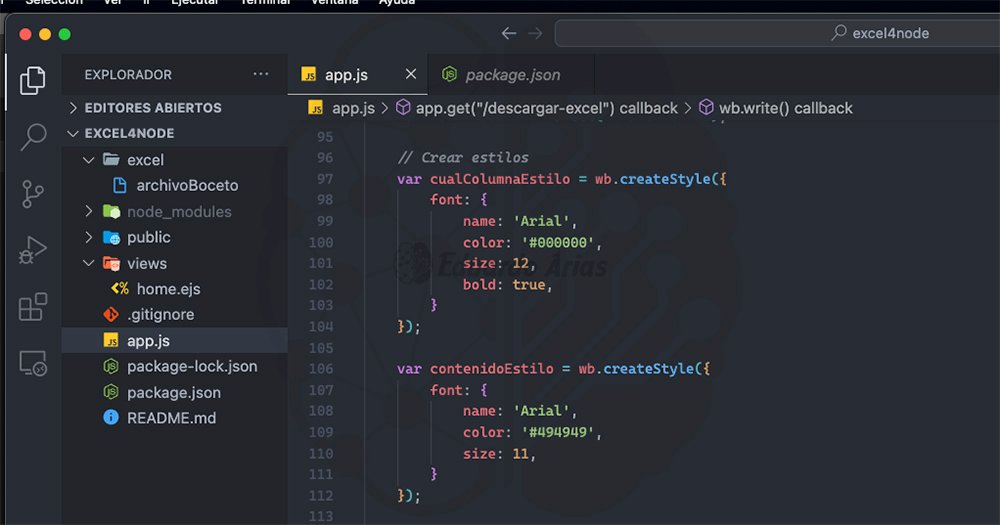
Task: Click line number 106 in gutter
Action: [321, 369]
